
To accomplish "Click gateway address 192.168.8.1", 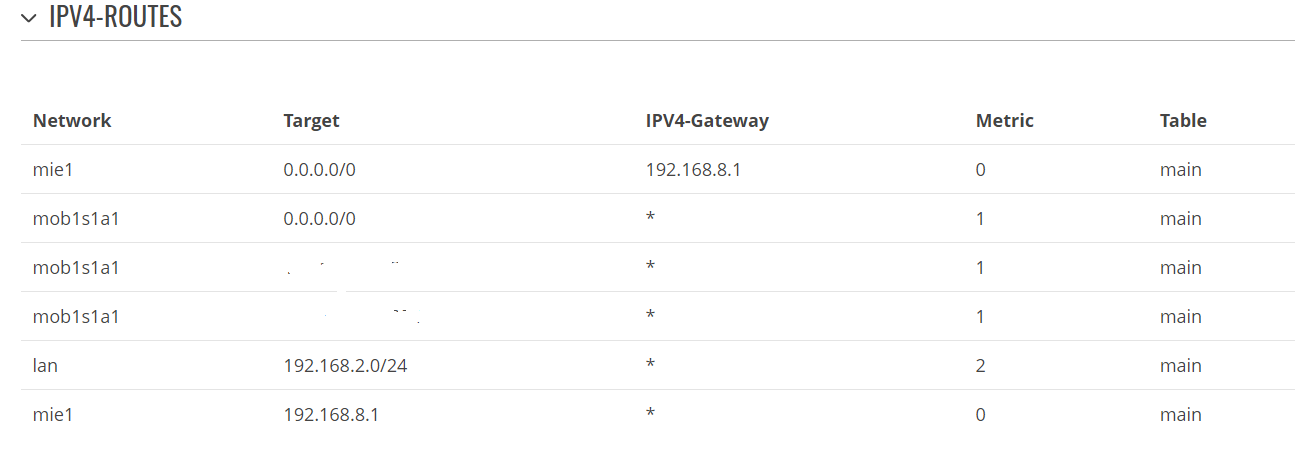I will (693, 169).
